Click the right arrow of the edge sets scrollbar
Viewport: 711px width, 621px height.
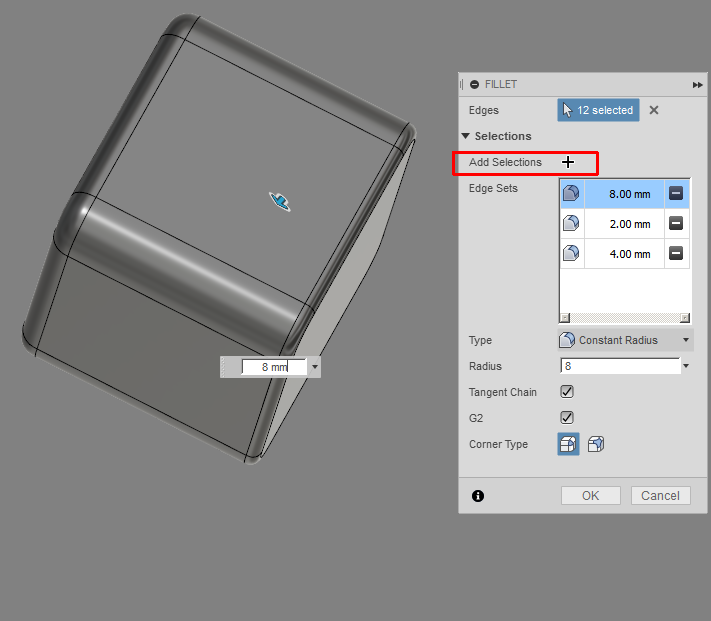[x=685, y=318]
